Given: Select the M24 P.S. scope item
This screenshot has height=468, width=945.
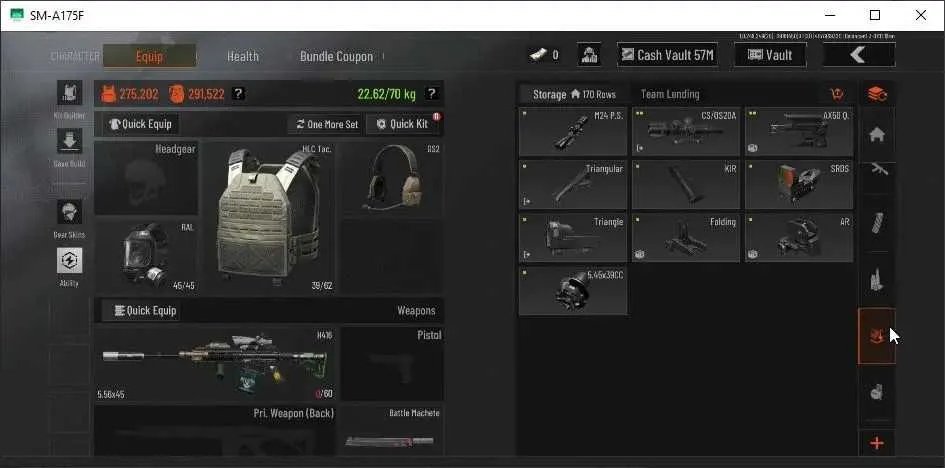Looking at the screenshot, I should [573, 132].
